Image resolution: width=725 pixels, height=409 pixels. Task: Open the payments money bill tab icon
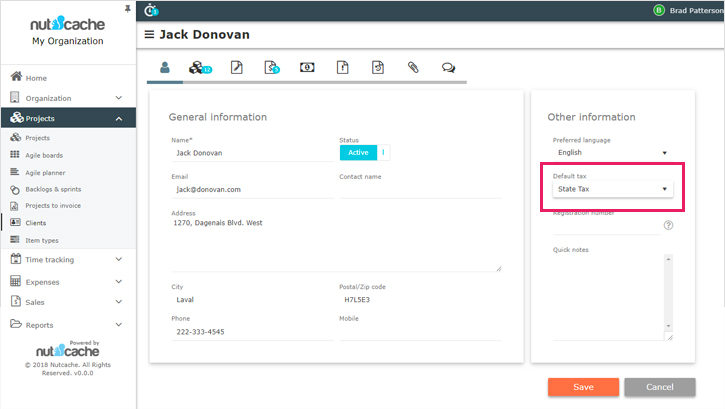307,68
